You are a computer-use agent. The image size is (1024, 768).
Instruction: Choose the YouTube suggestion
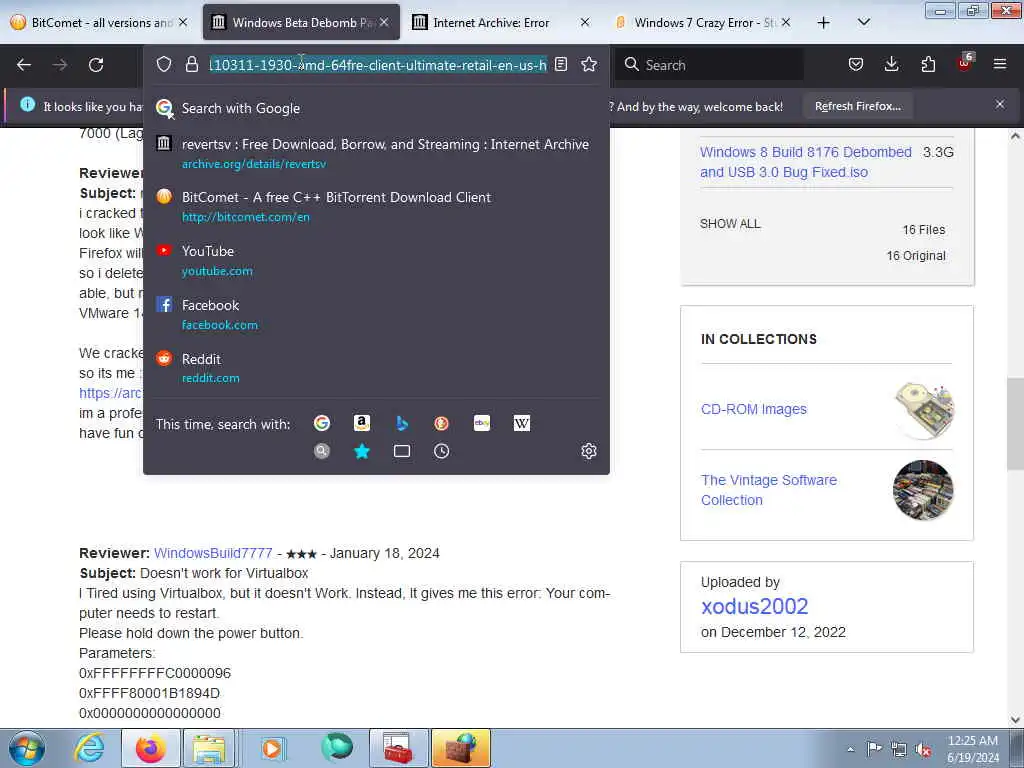point(376,261)
